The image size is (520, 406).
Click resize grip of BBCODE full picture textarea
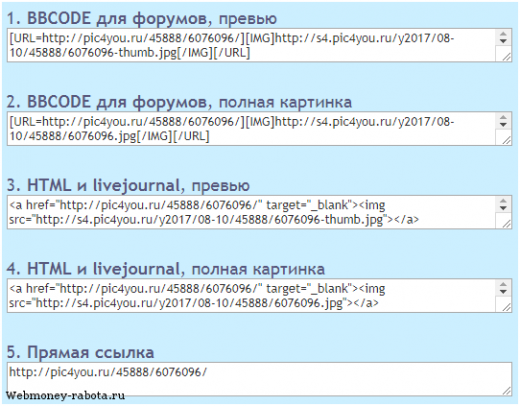pyautogui.click(x=506, y=140)
